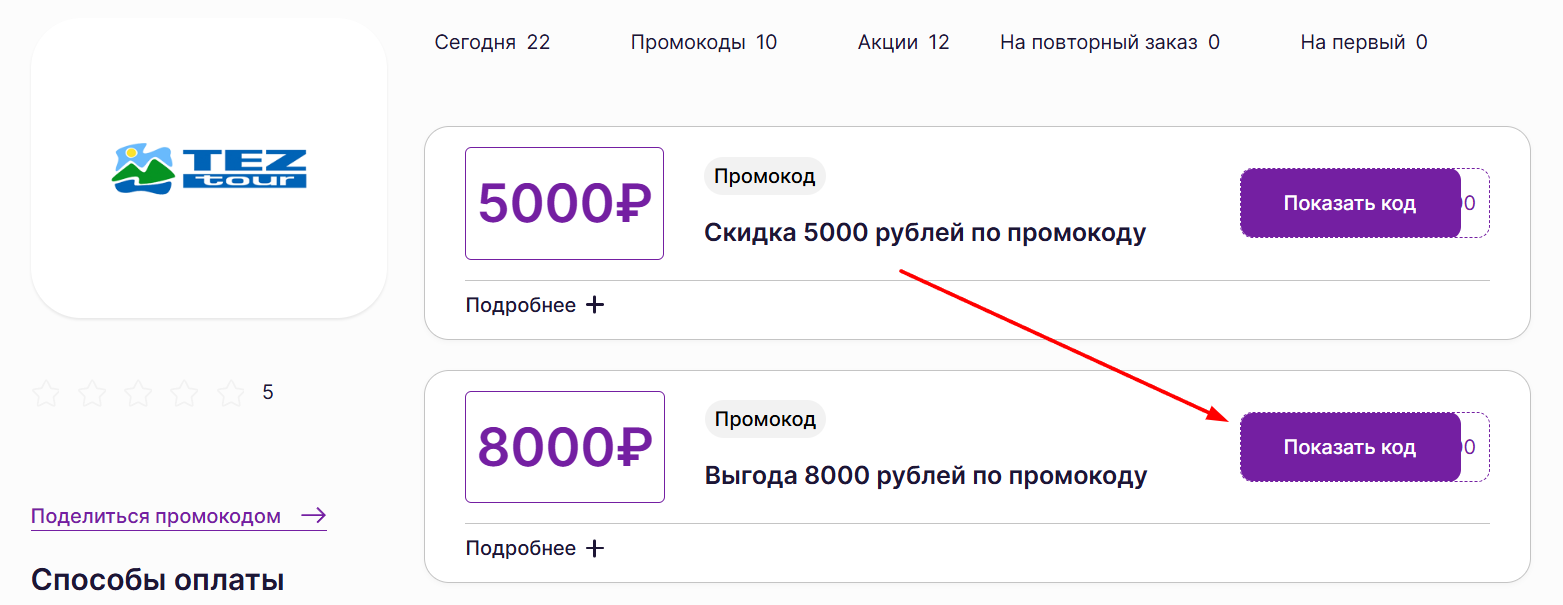Show the code for the 8000 rubles deal
The image size is (1563, 605).
(x=1350, y=446)
